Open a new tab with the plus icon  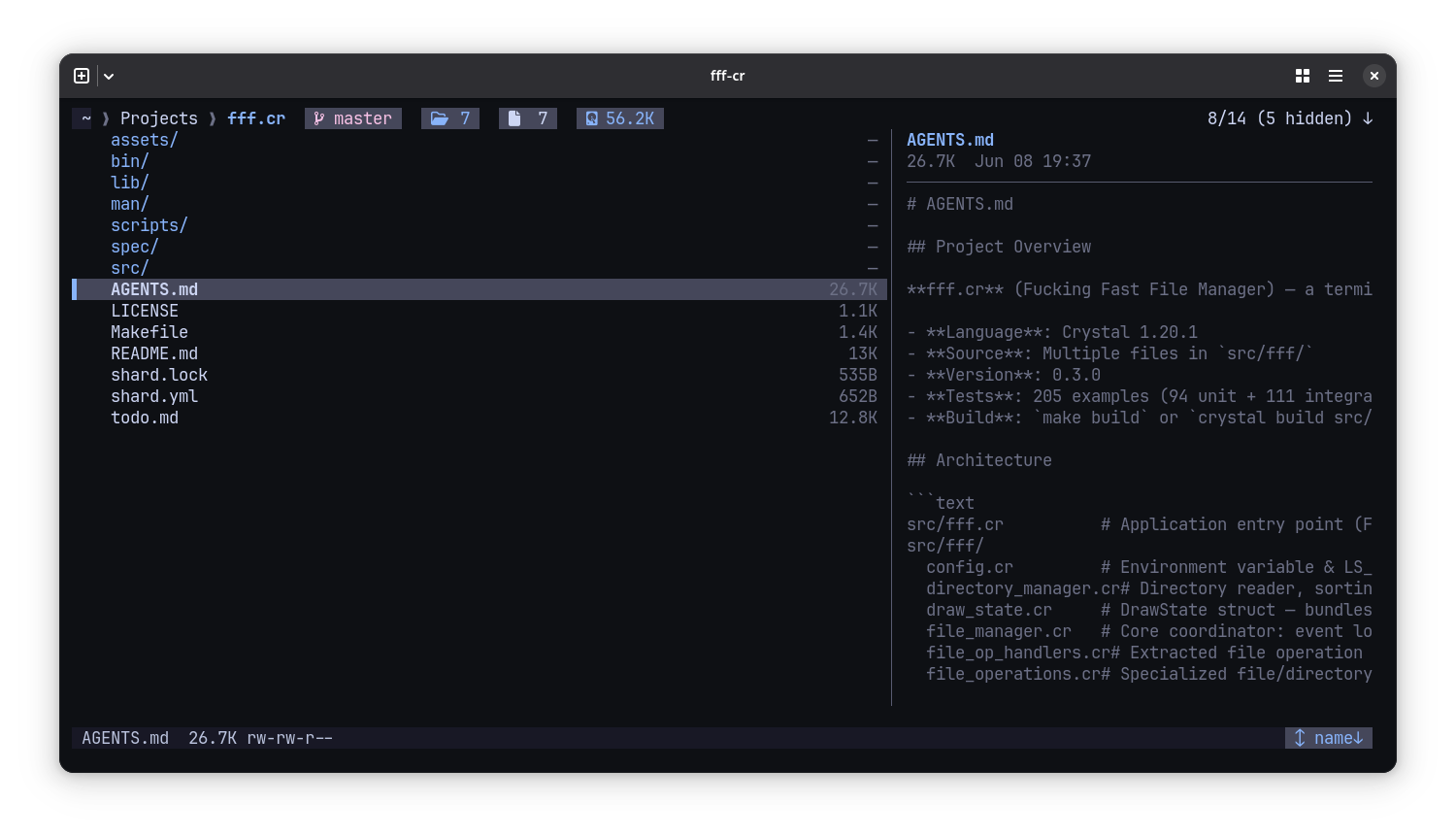(82, 76)
